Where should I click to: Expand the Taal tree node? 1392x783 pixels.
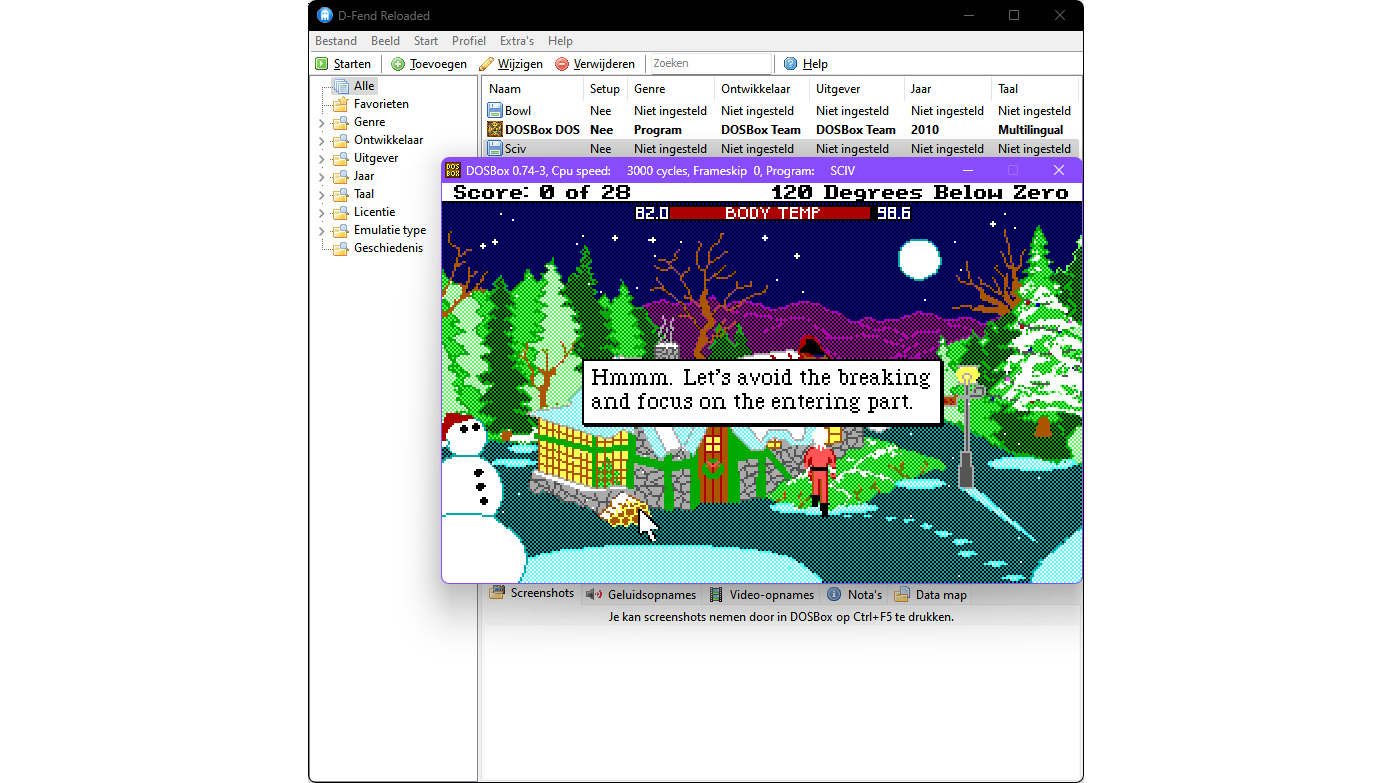click(x=322, y=195)
